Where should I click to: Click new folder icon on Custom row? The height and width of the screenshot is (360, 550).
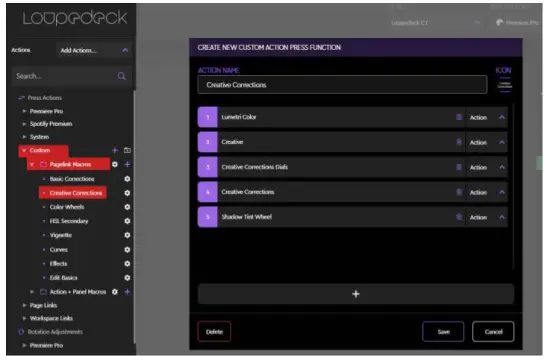127,151
